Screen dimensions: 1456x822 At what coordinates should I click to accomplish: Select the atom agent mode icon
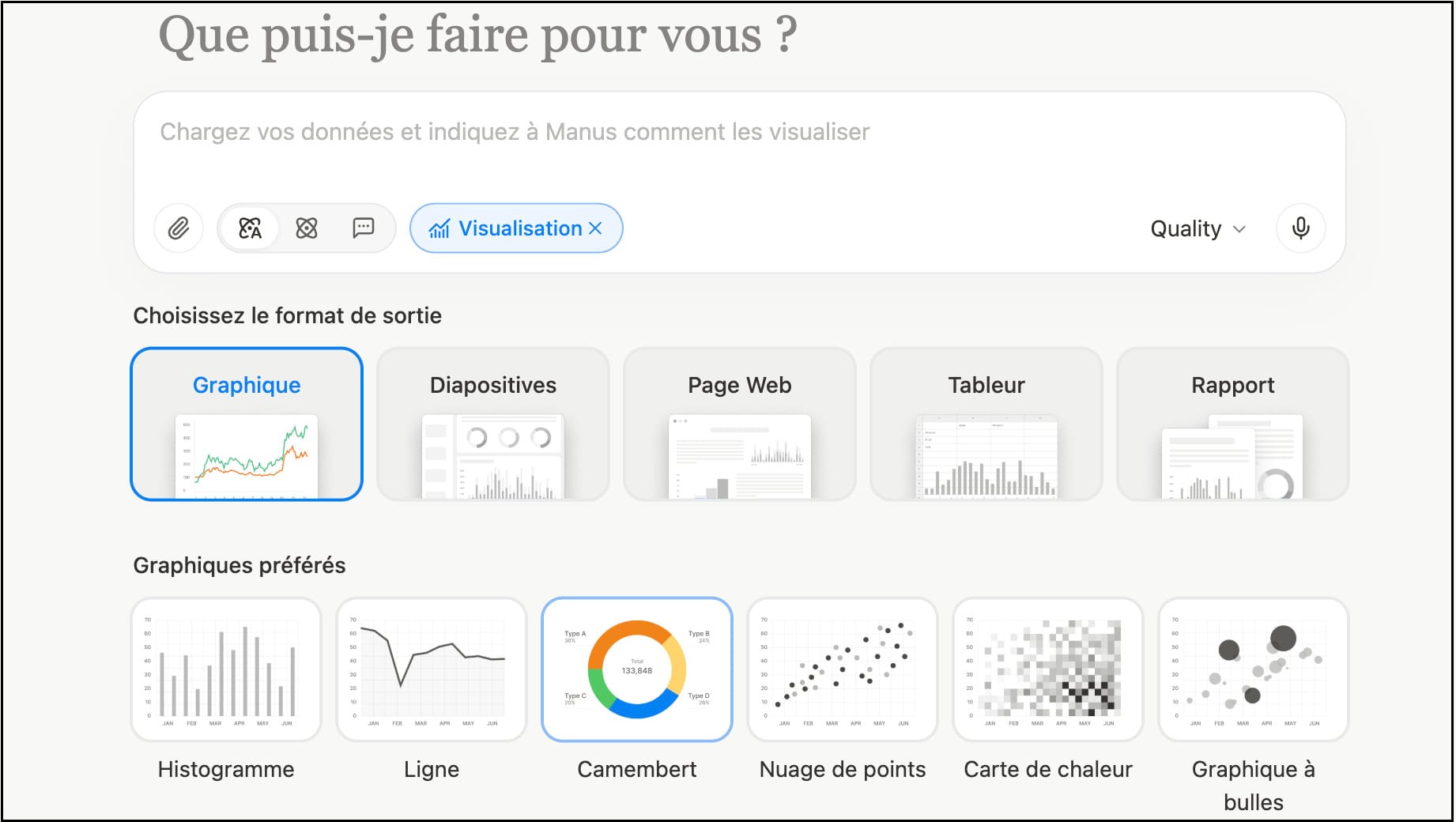click(x=307, y=228)
